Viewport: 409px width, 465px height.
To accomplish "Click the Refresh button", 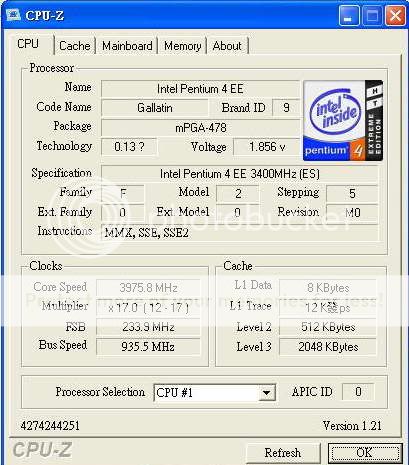I will [283, 453].
